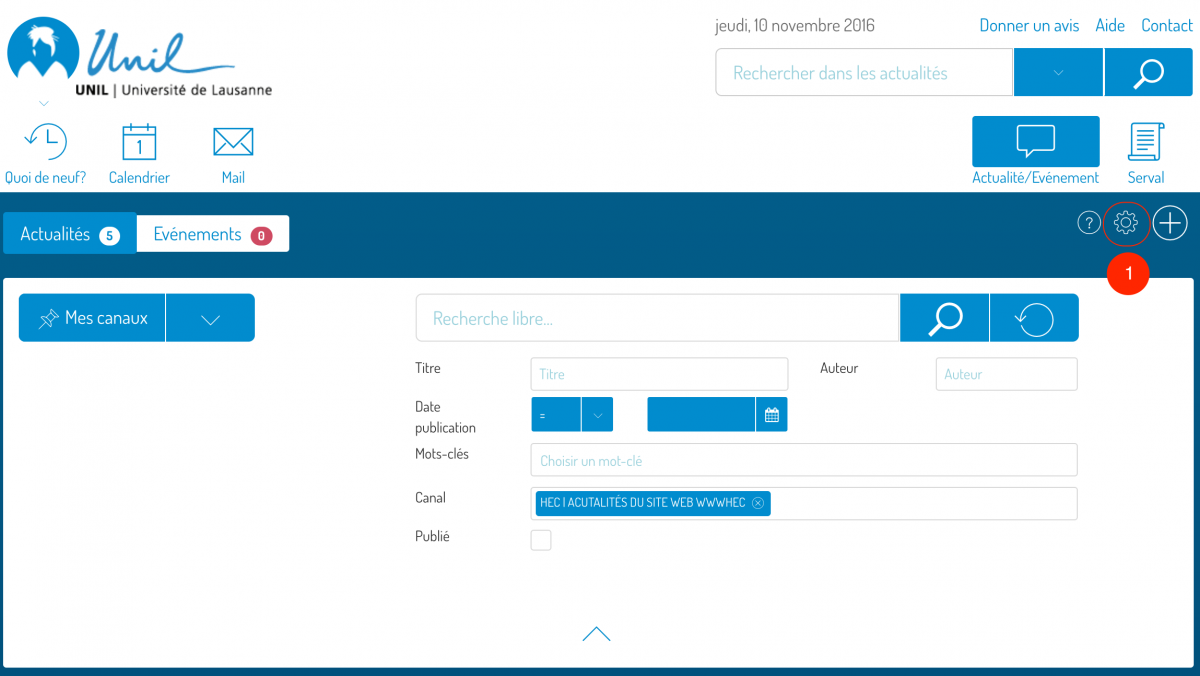
Task: Click the Donner un avis link
Action: [x=1029, y=26]
